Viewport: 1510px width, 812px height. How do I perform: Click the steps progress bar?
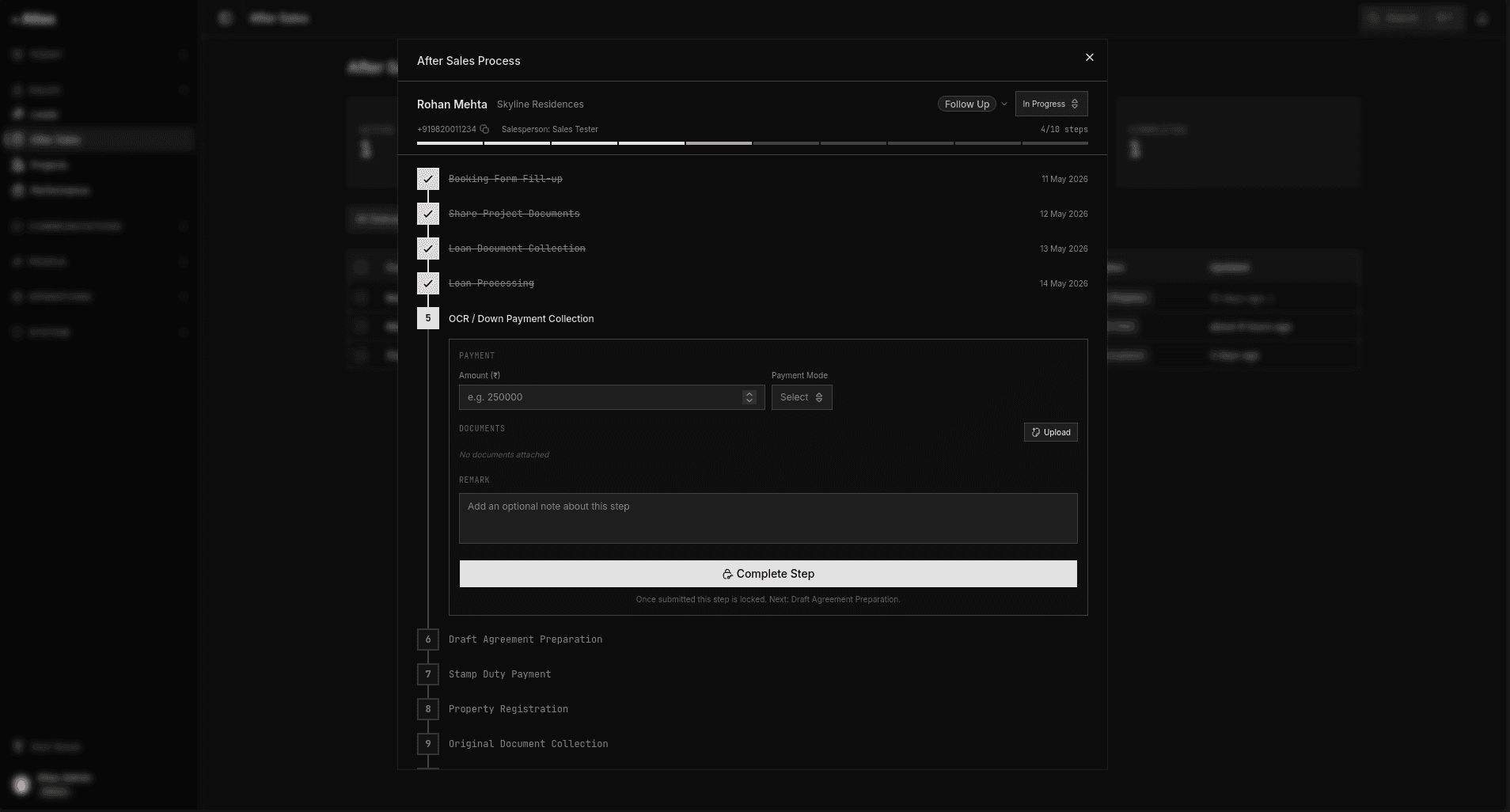click(753, 143)
